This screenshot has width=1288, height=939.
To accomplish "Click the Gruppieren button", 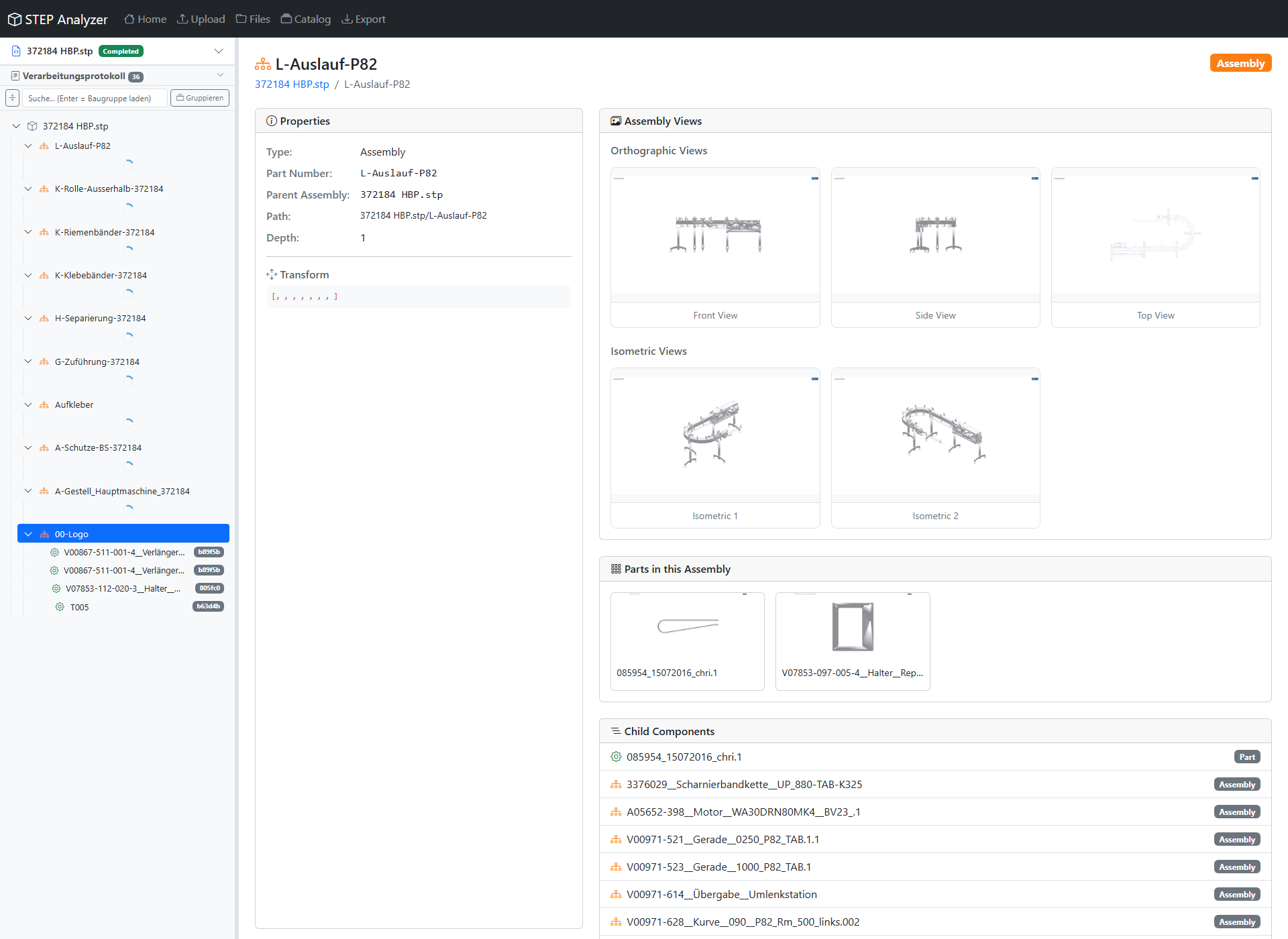I will coord(199,98).
